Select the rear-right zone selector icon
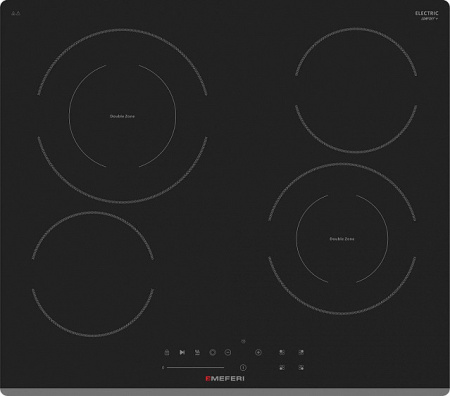 [301, 352]
